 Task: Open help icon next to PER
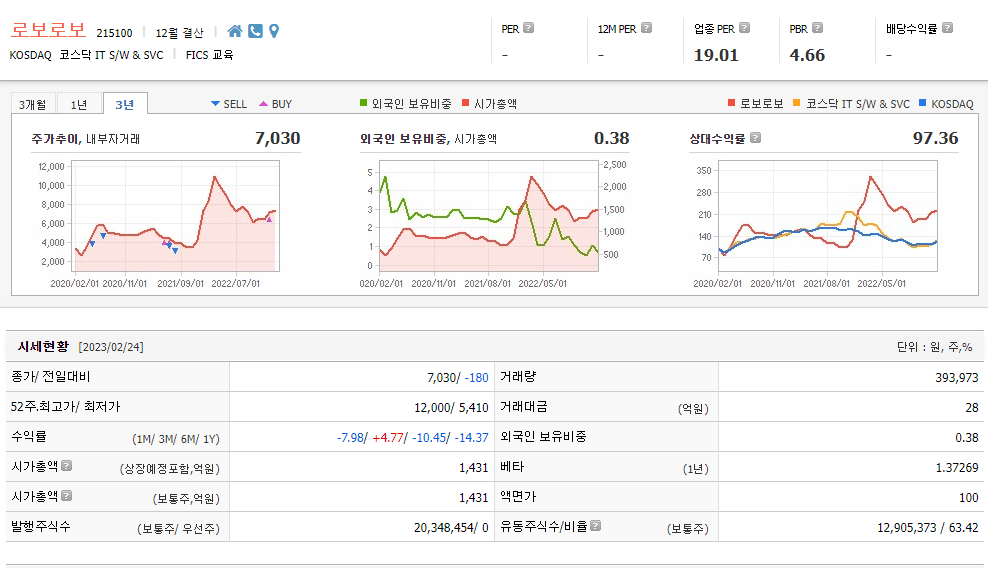click(529, 28)
